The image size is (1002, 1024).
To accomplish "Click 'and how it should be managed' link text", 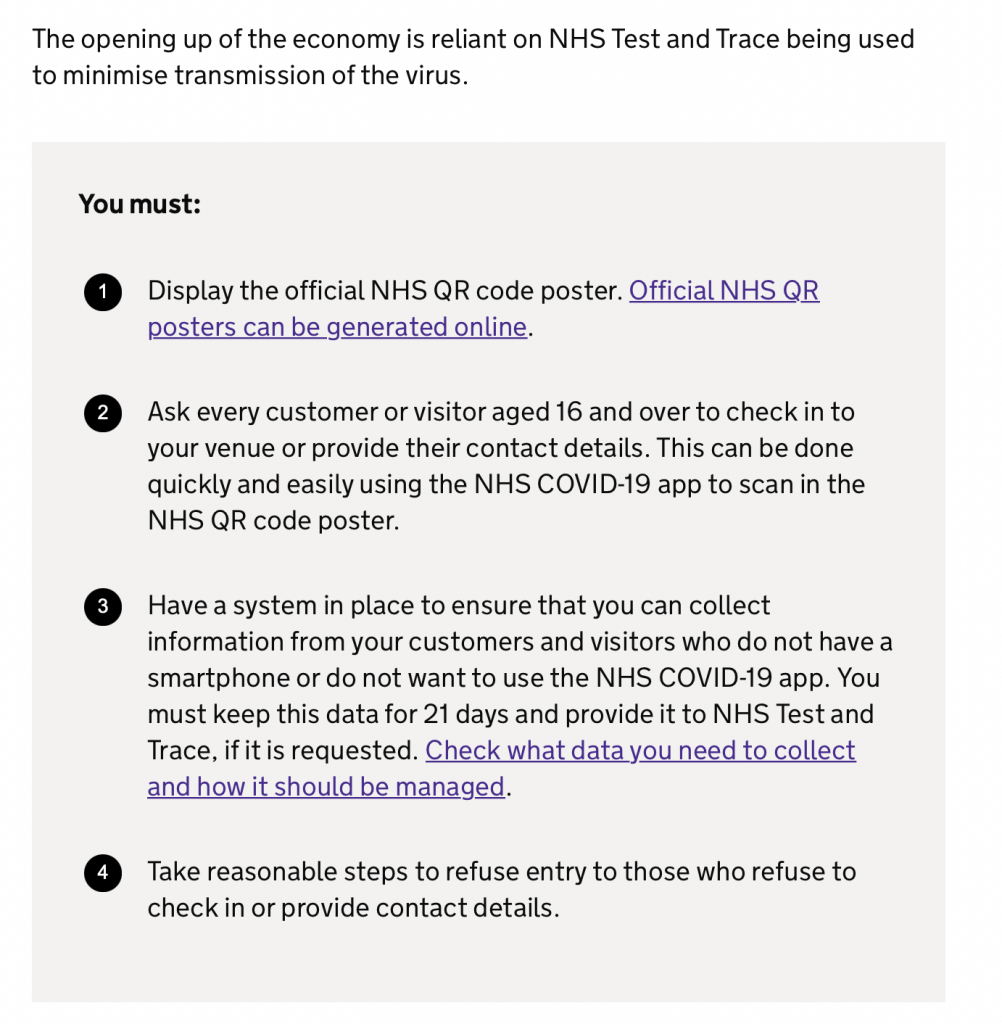I will coord(325,786).
